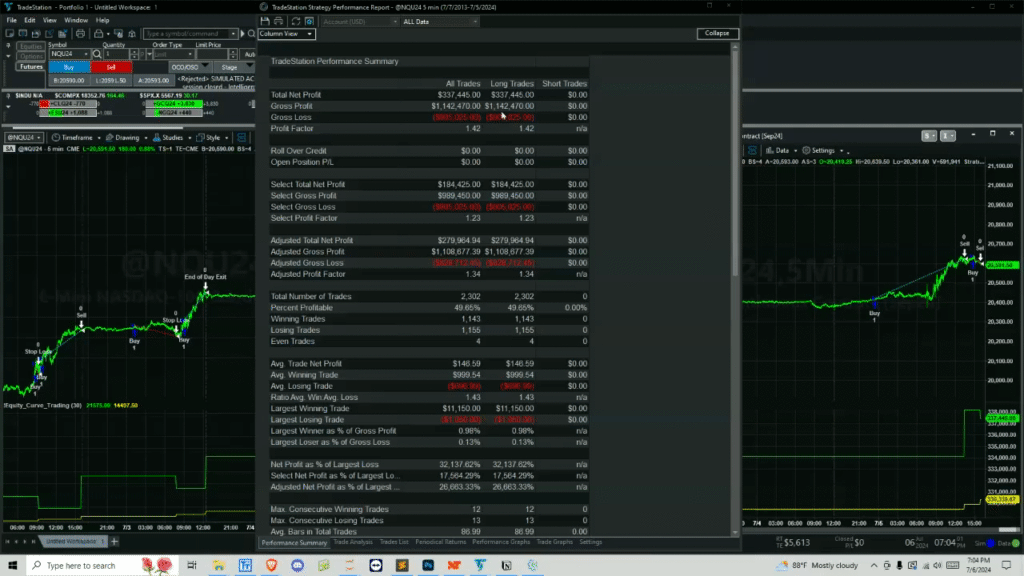This screenshot has width=1024, height=576.
Task: Click the Settings gear icon in right chart window
Action: pos(806,150)
